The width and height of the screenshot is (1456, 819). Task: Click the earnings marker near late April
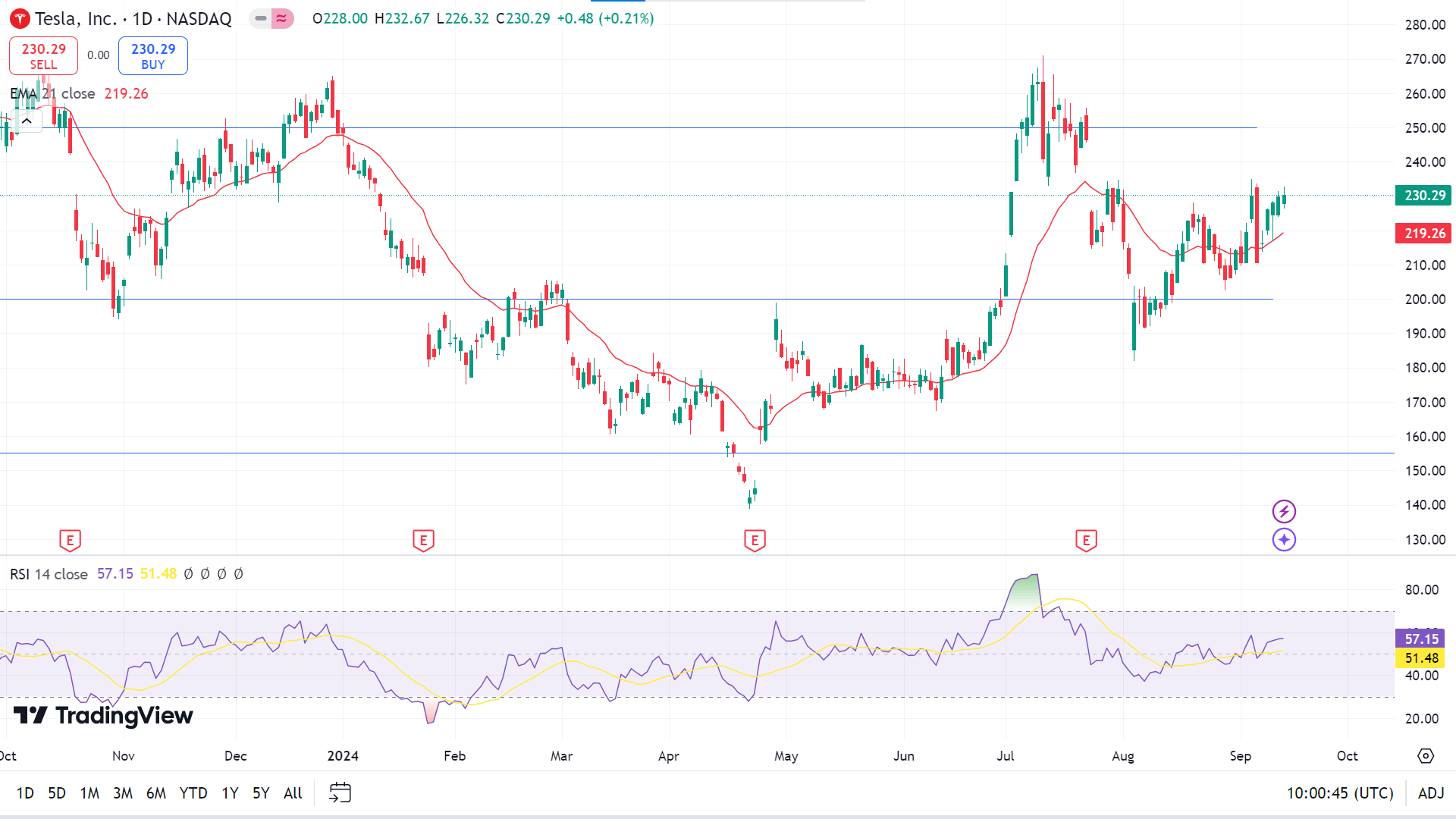point(755,541)
